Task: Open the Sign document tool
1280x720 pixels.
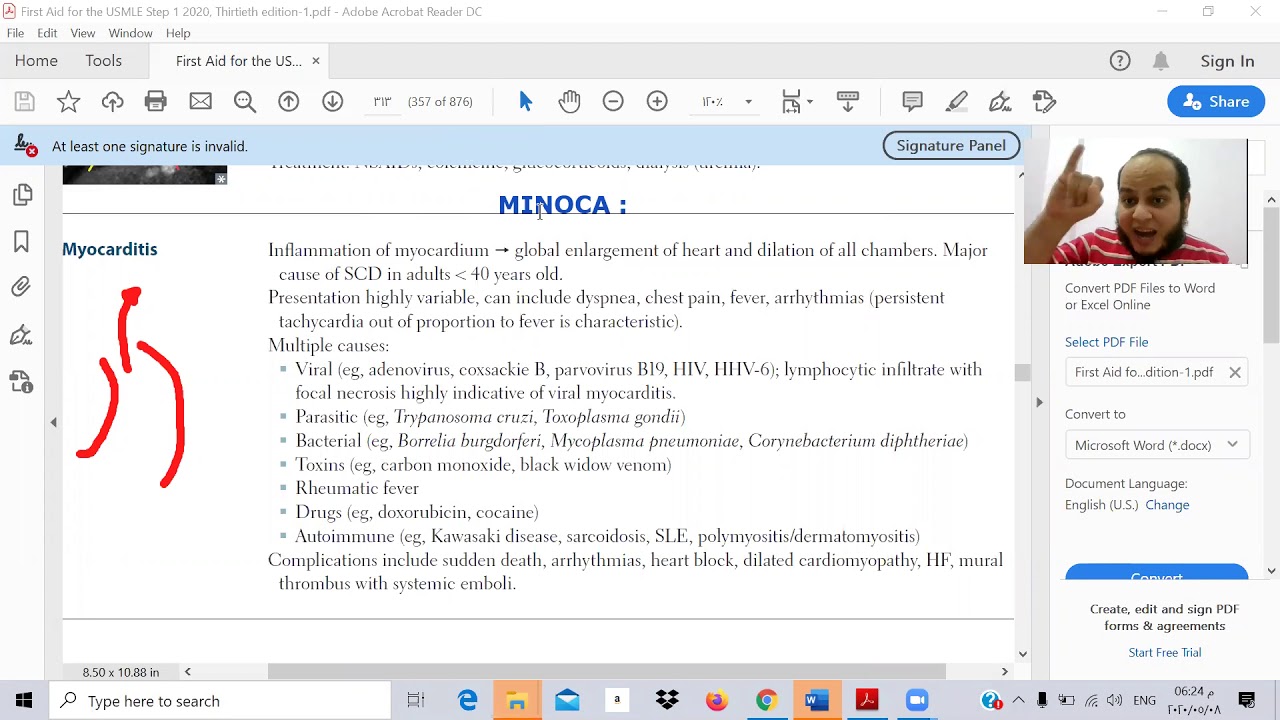Action: (1000, 101)
